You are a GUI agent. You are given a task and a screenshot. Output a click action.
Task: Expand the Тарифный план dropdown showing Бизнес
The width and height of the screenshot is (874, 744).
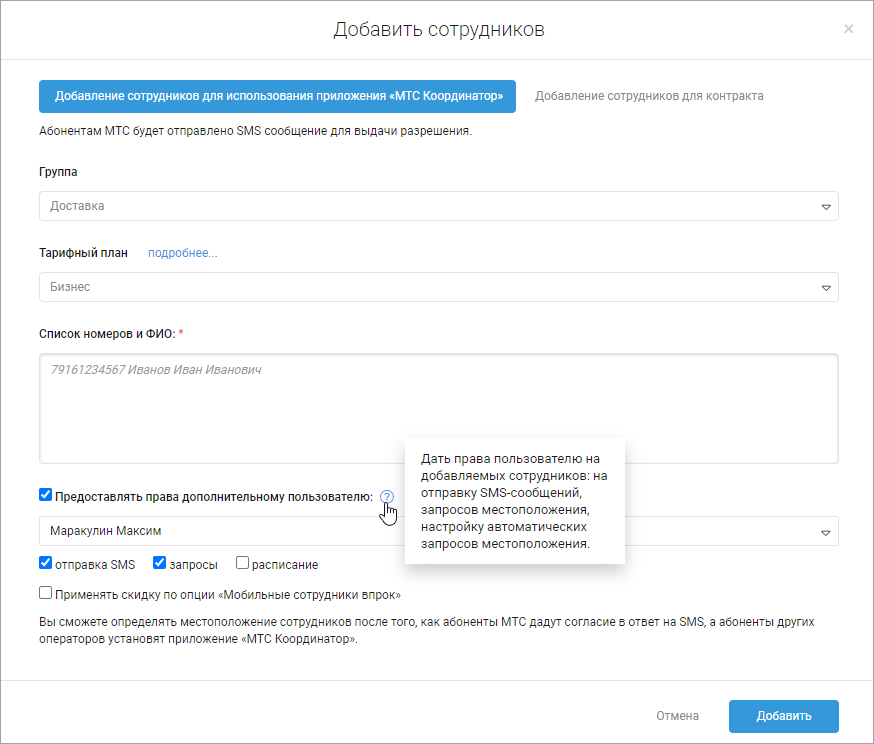[430, 287]
